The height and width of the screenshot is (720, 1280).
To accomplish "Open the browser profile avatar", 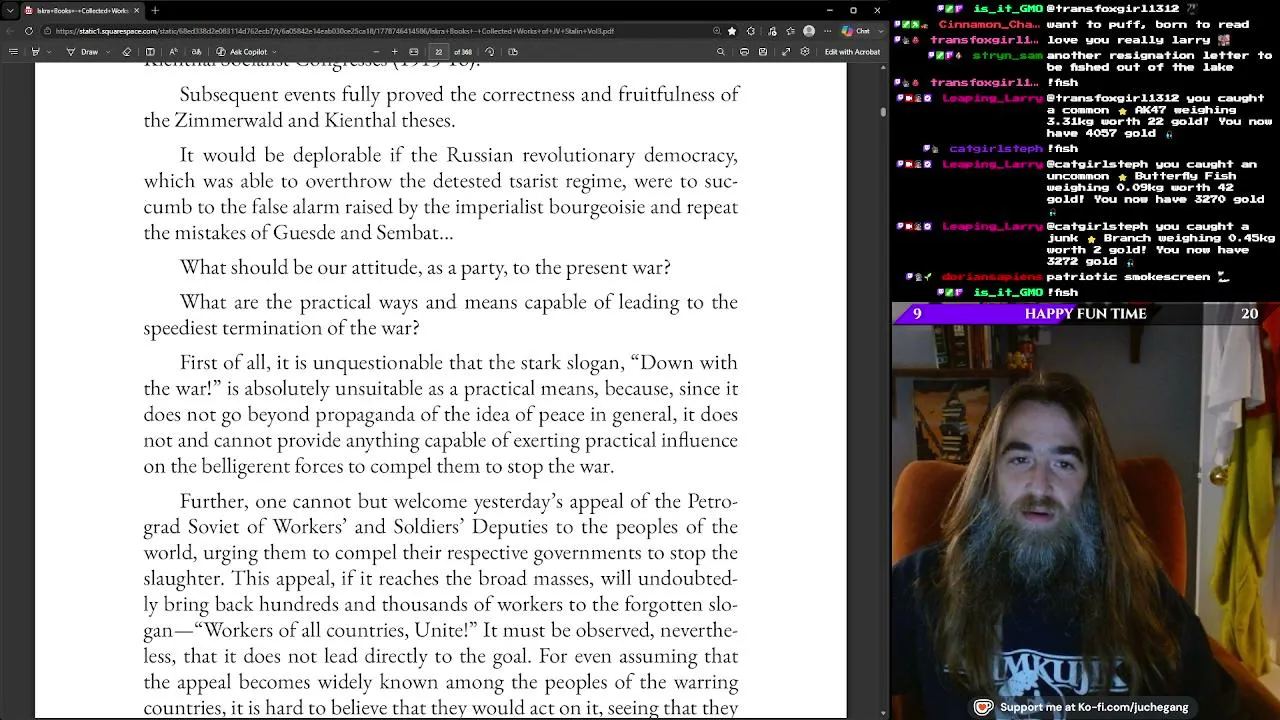I will pyautogui.click(x=809, y=31).
